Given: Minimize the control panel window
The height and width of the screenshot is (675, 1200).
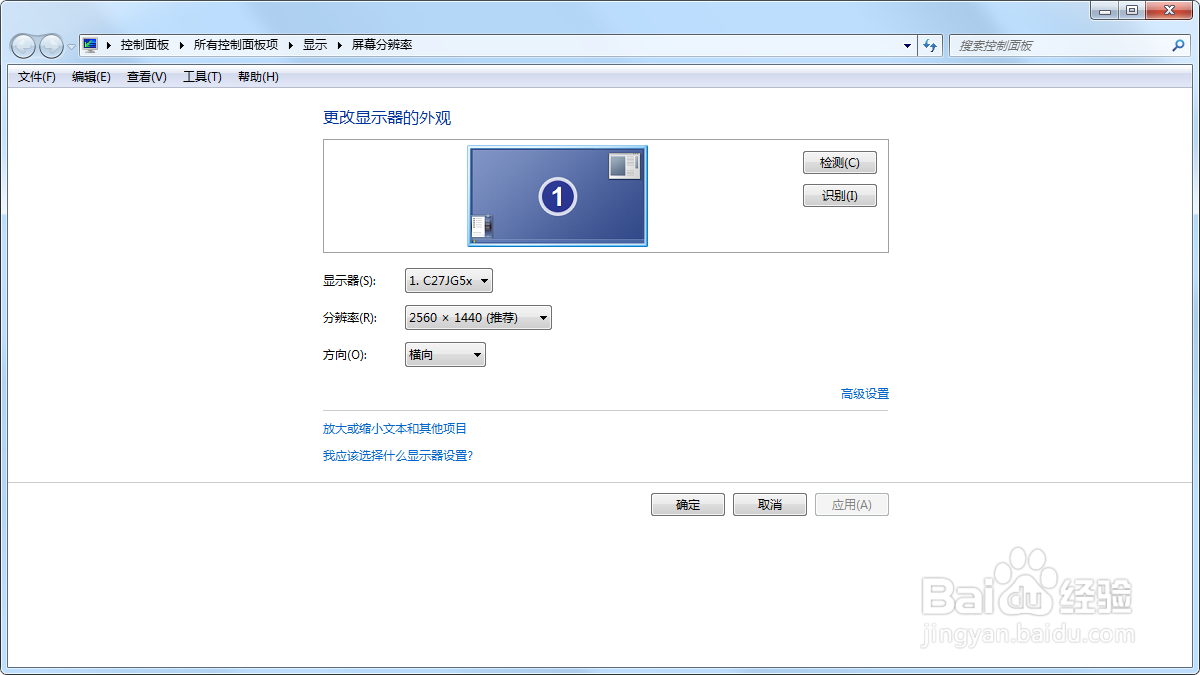Looking at the screenshot, I should point(1105,10).
